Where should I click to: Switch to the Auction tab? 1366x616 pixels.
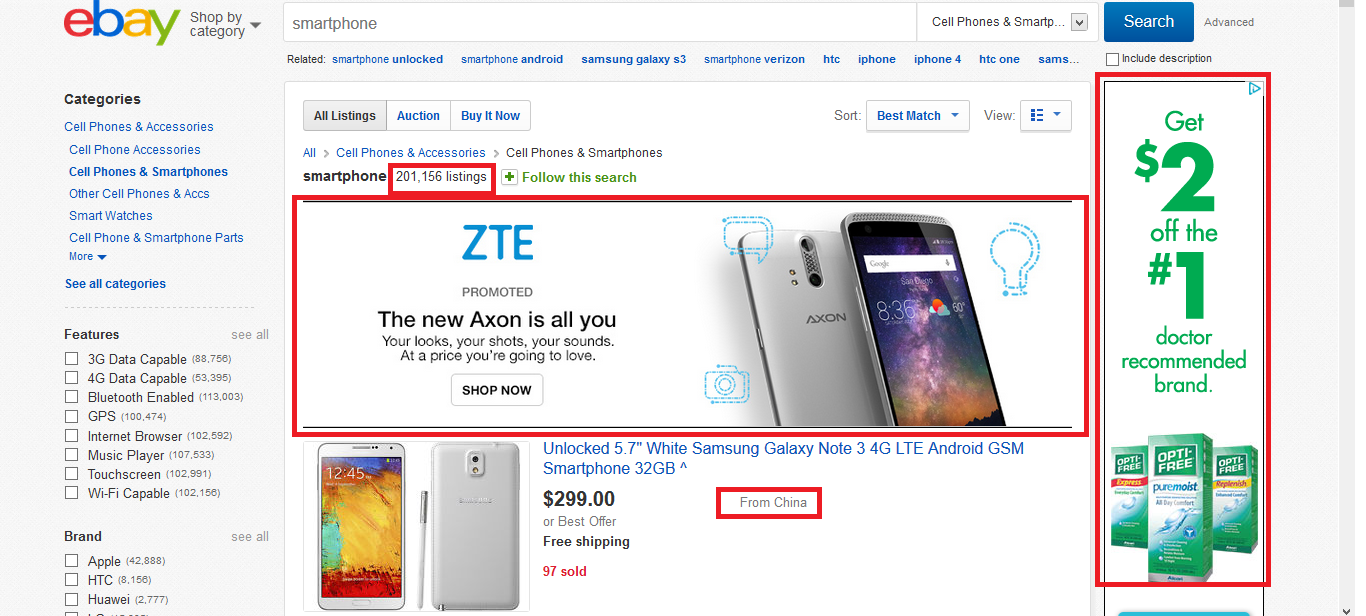418,116
